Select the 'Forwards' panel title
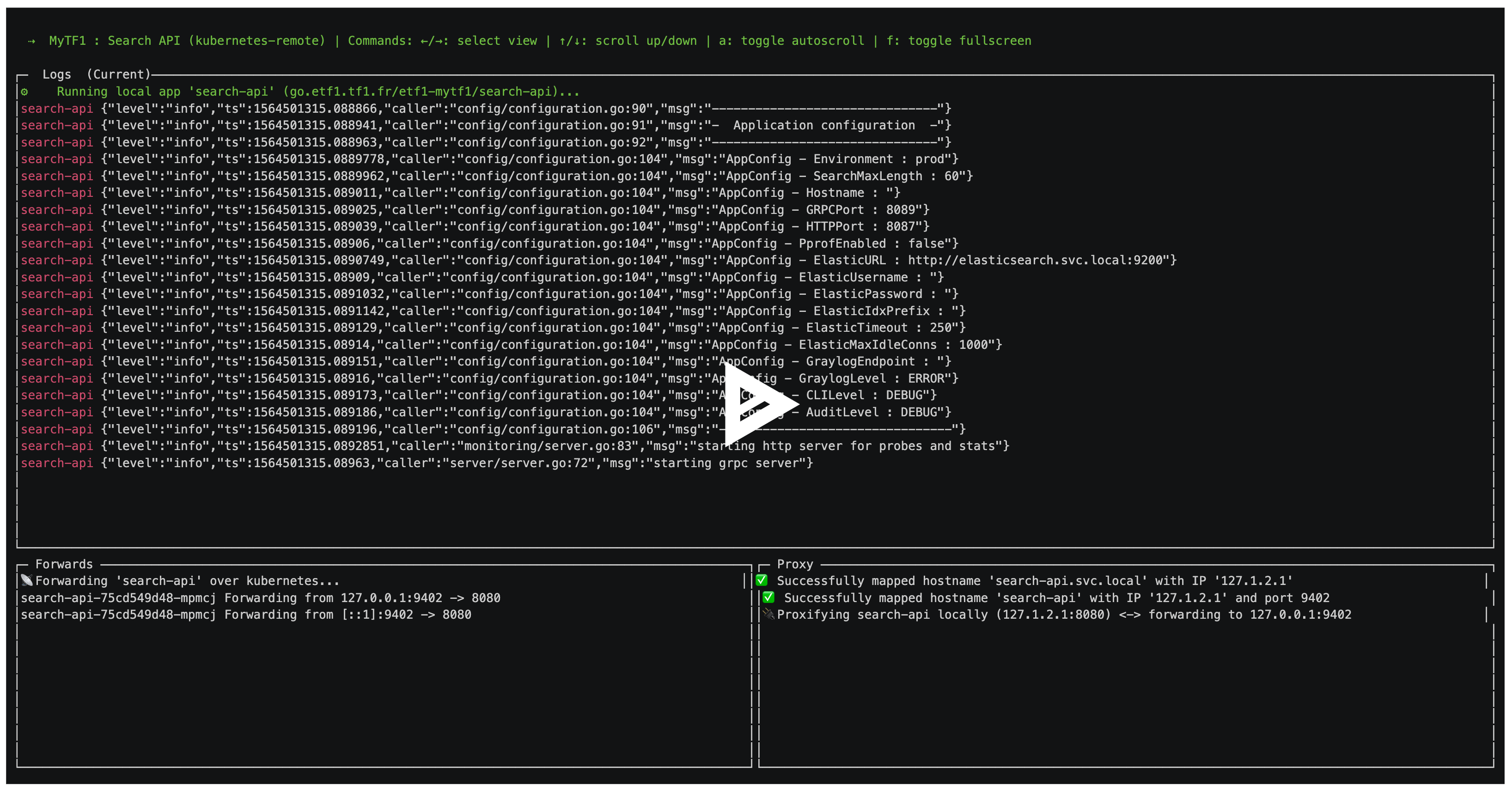The width and height of the screenshot is (1512, 792). [64, 564]
